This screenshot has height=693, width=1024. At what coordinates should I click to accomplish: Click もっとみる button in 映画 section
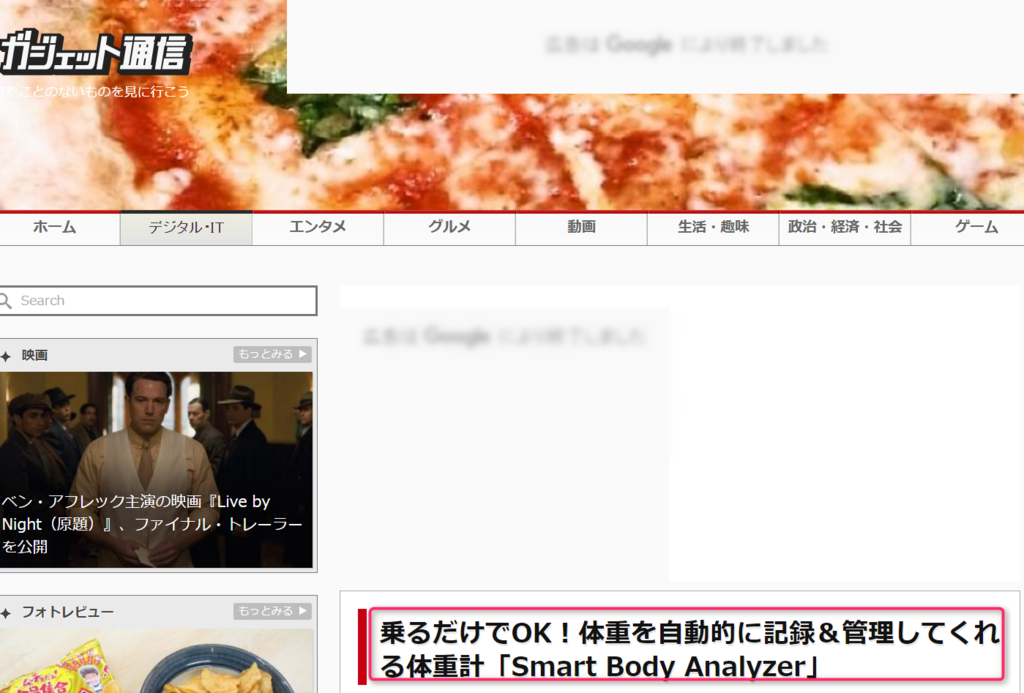click(272, 354)
